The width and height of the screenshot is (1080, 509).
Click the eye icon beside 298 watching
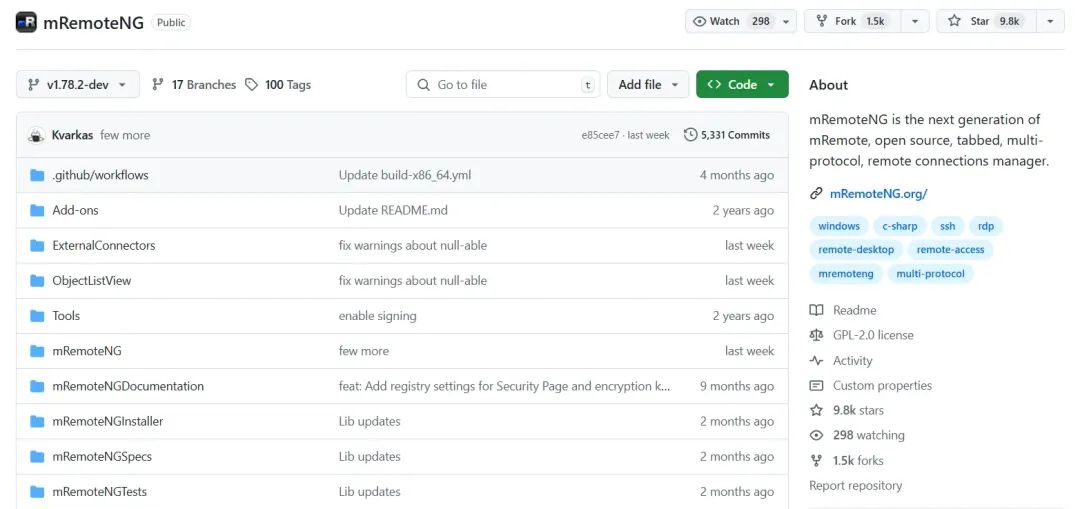(x=816, y=435)
